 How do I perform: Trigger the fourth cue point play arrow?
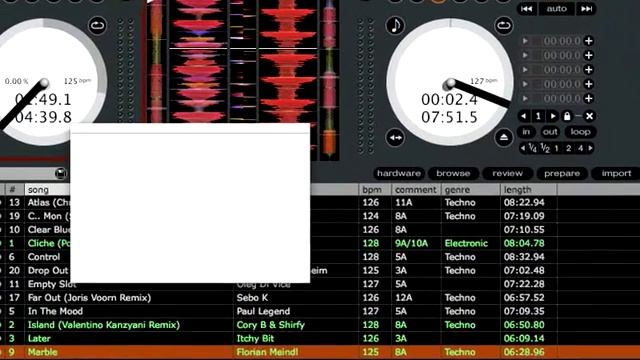525,84
